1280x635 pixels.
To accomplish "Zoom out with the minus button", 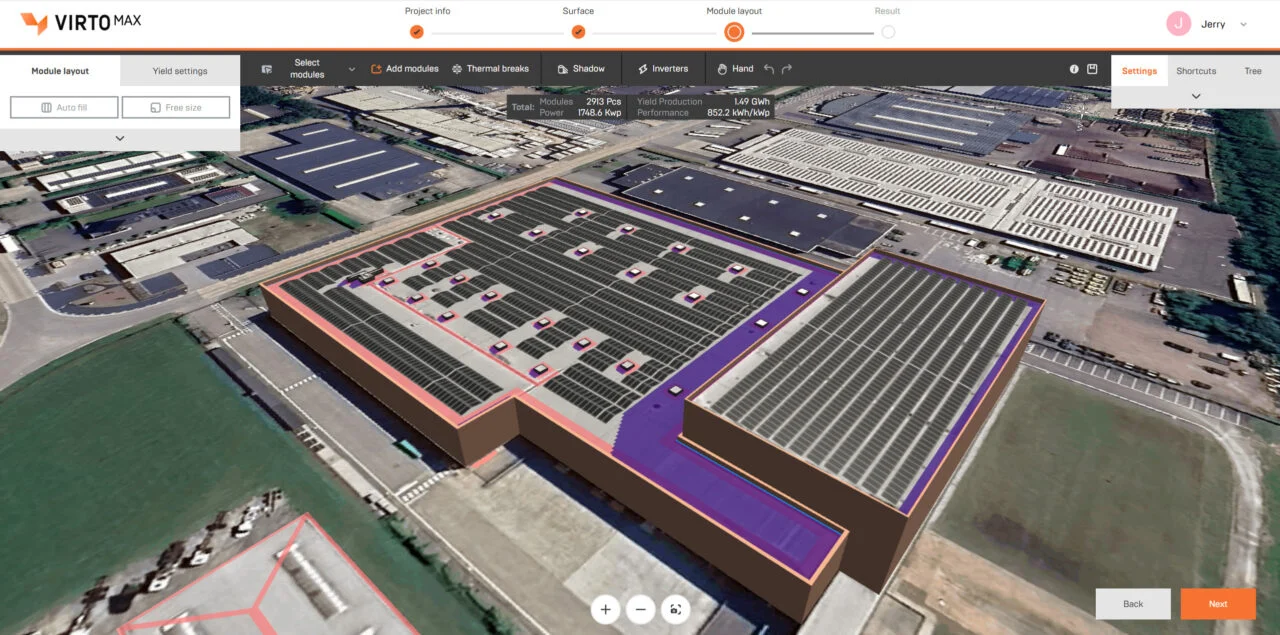I will coord(641,609).
